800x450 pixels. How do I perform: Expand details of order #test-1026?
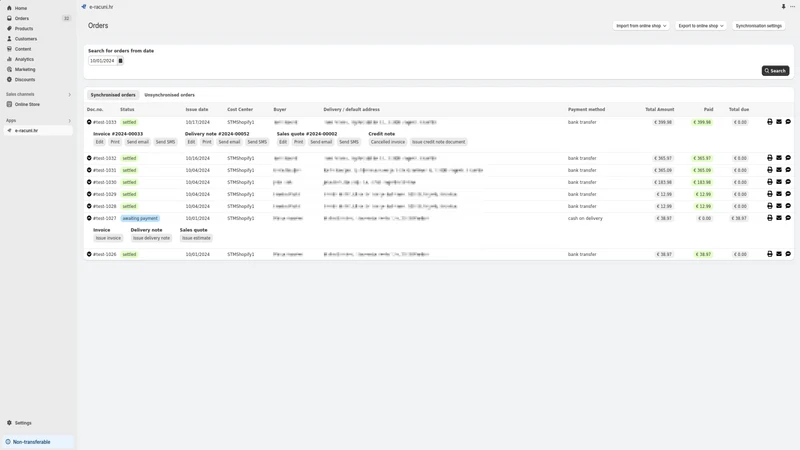89,254
